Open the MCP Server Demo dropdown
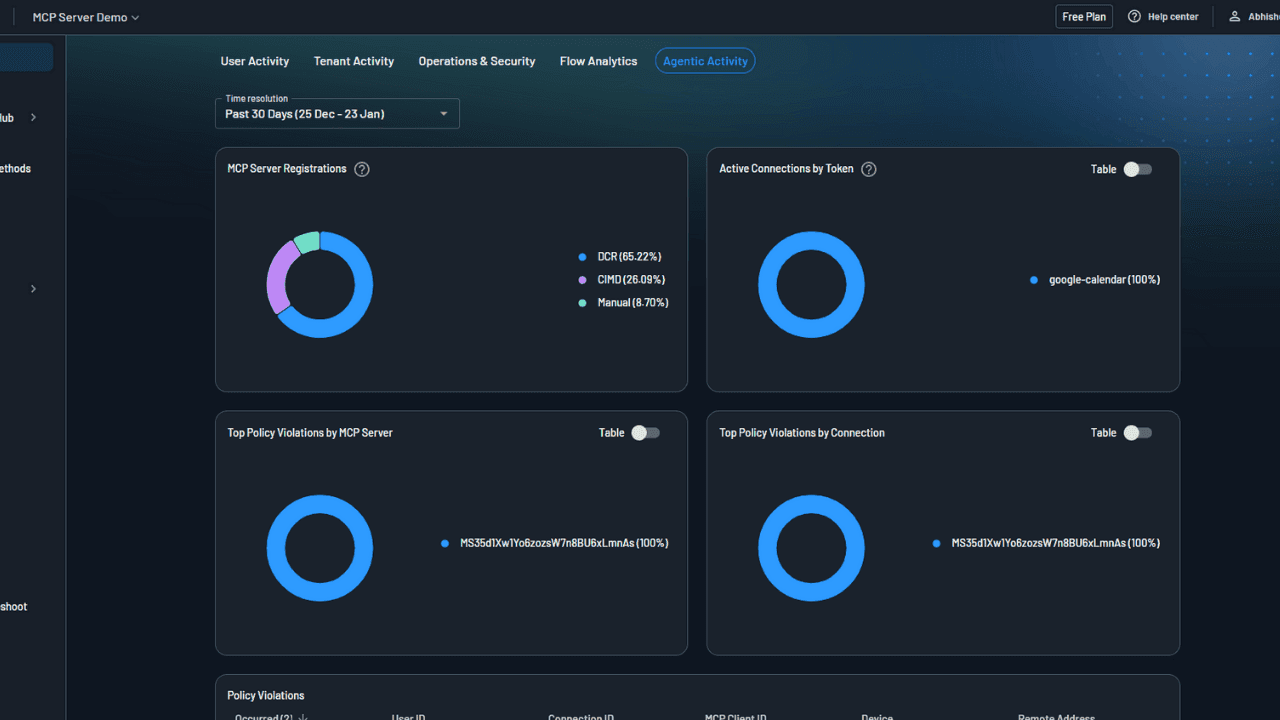Image resolution: width=1280 pixels, height=720 pixels. click(85, 16)
